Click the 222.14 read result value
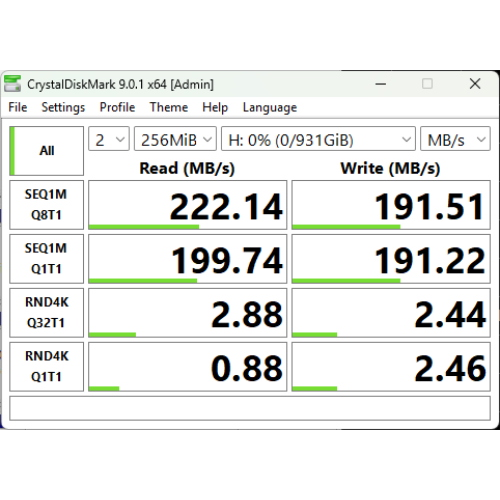Image resolution: width=500 pixels, height=500 pixels. [x=187, y=205]
